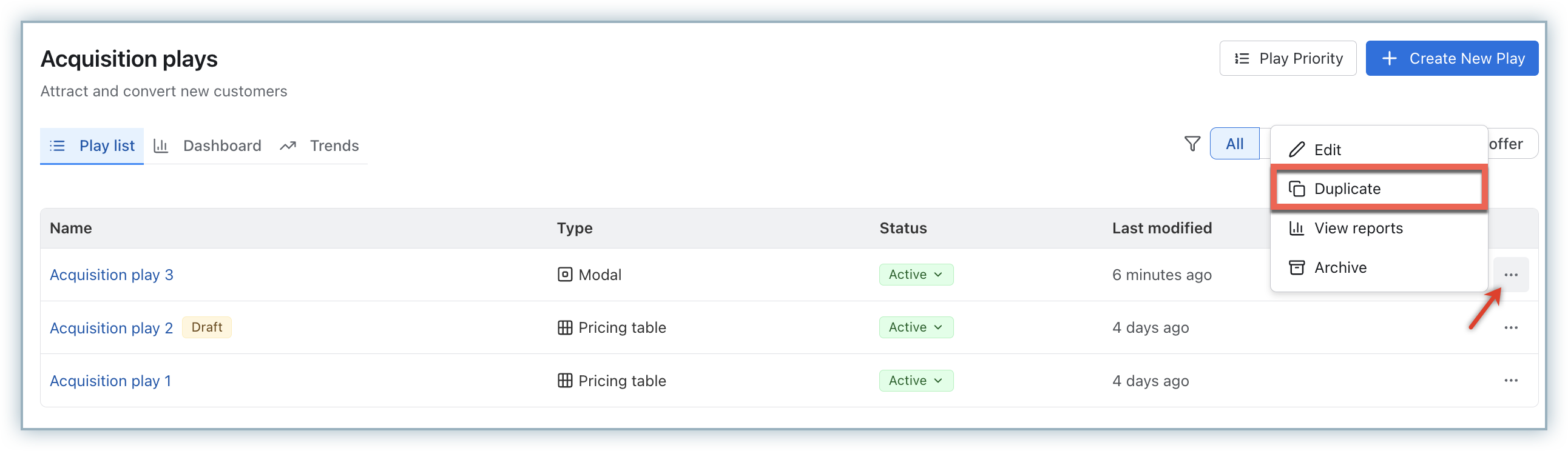The image size is (1568, 451).
Task: Select the All filter option
Action: tap(1234, 144)
